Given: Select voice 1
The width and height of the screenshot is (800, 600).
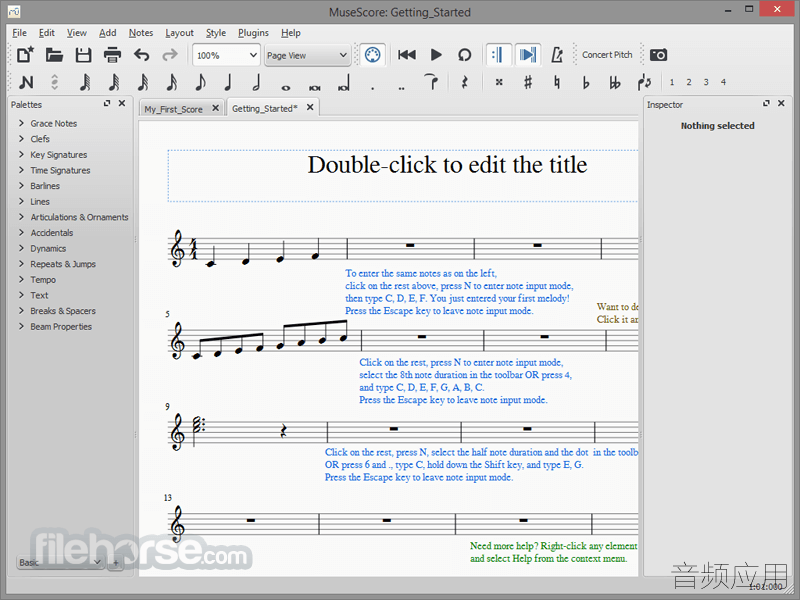Looking at the screenshot, I should coord(672,82).
